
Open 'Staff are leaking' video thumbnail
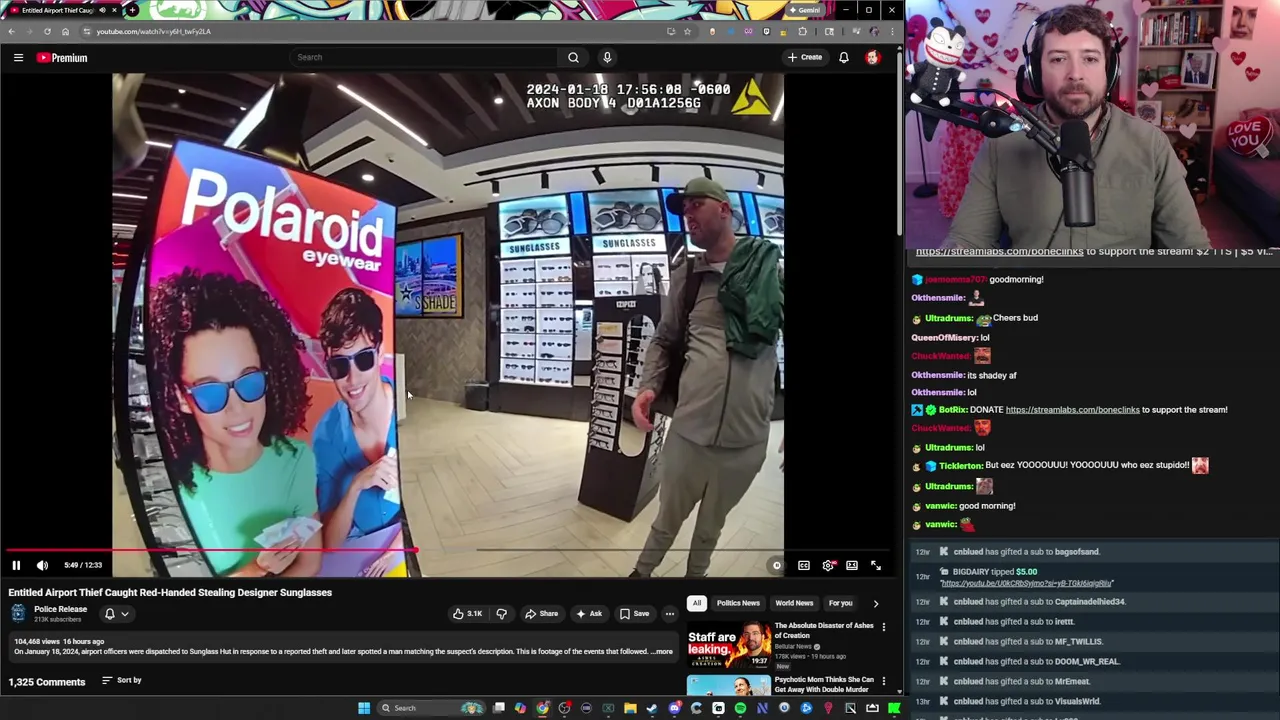tap(728, 645)
